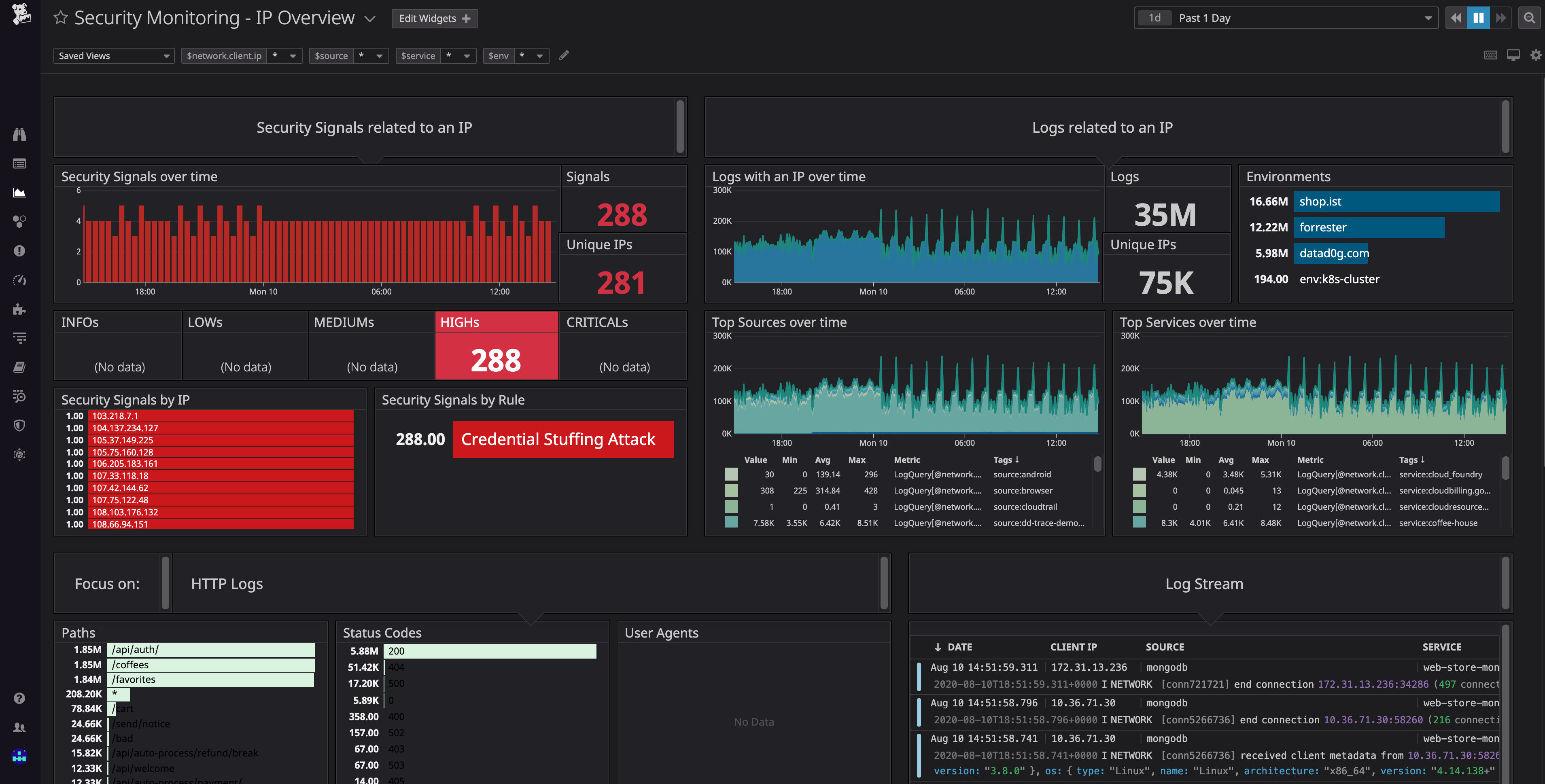1545x784 pixels.
Task: Pause live updates with the pause toggle
Action: [1478, 17]
